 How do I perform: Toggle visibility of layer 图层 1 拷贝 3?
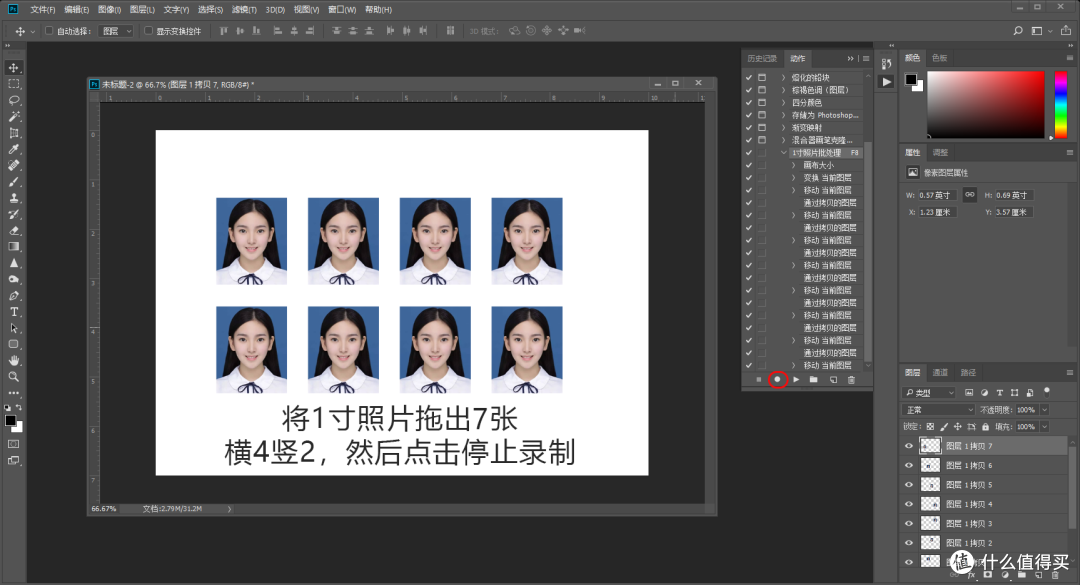(x=908, y=522)
